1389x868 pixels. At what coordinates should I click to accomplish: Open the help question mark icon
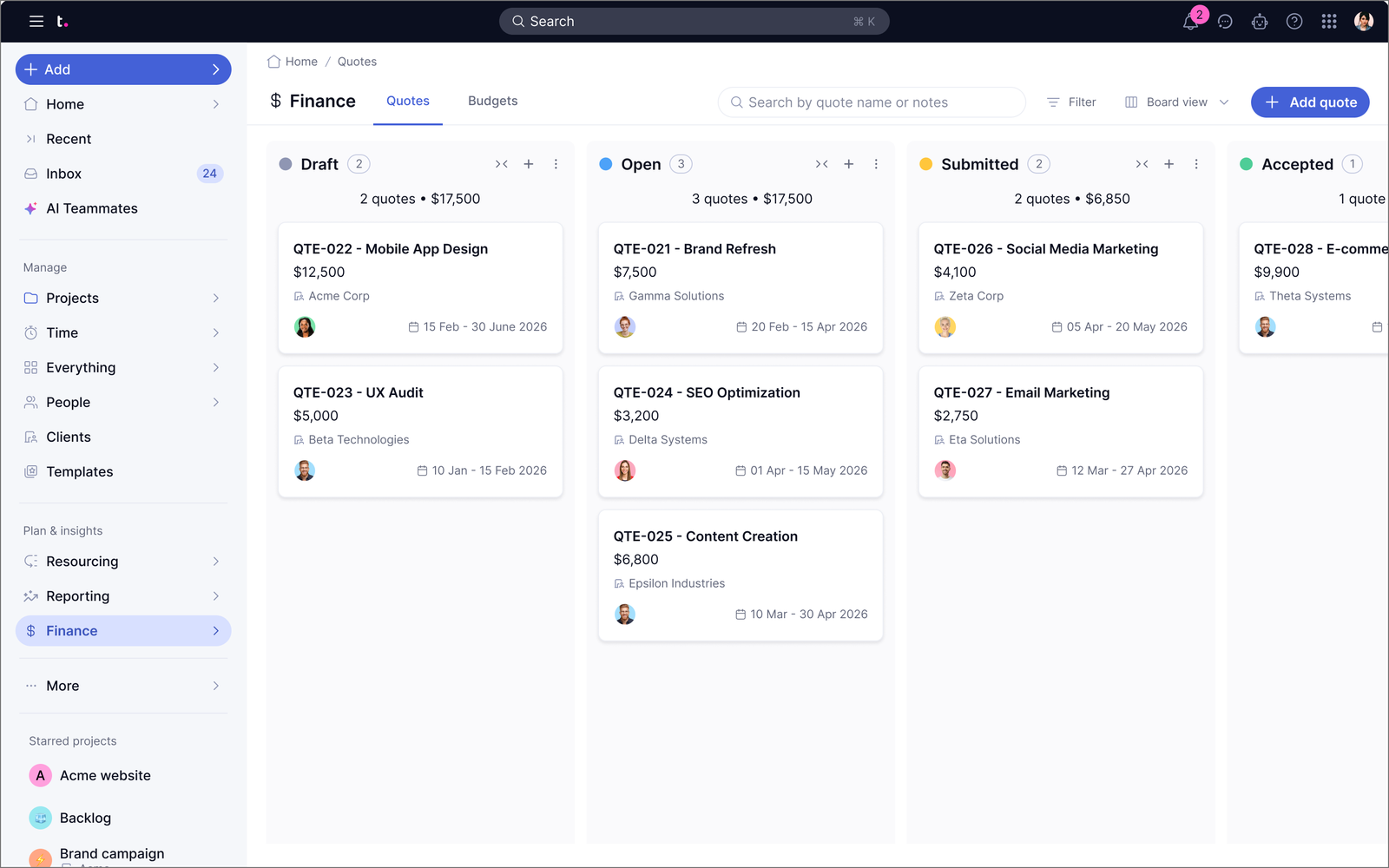tap(1294, 22)
